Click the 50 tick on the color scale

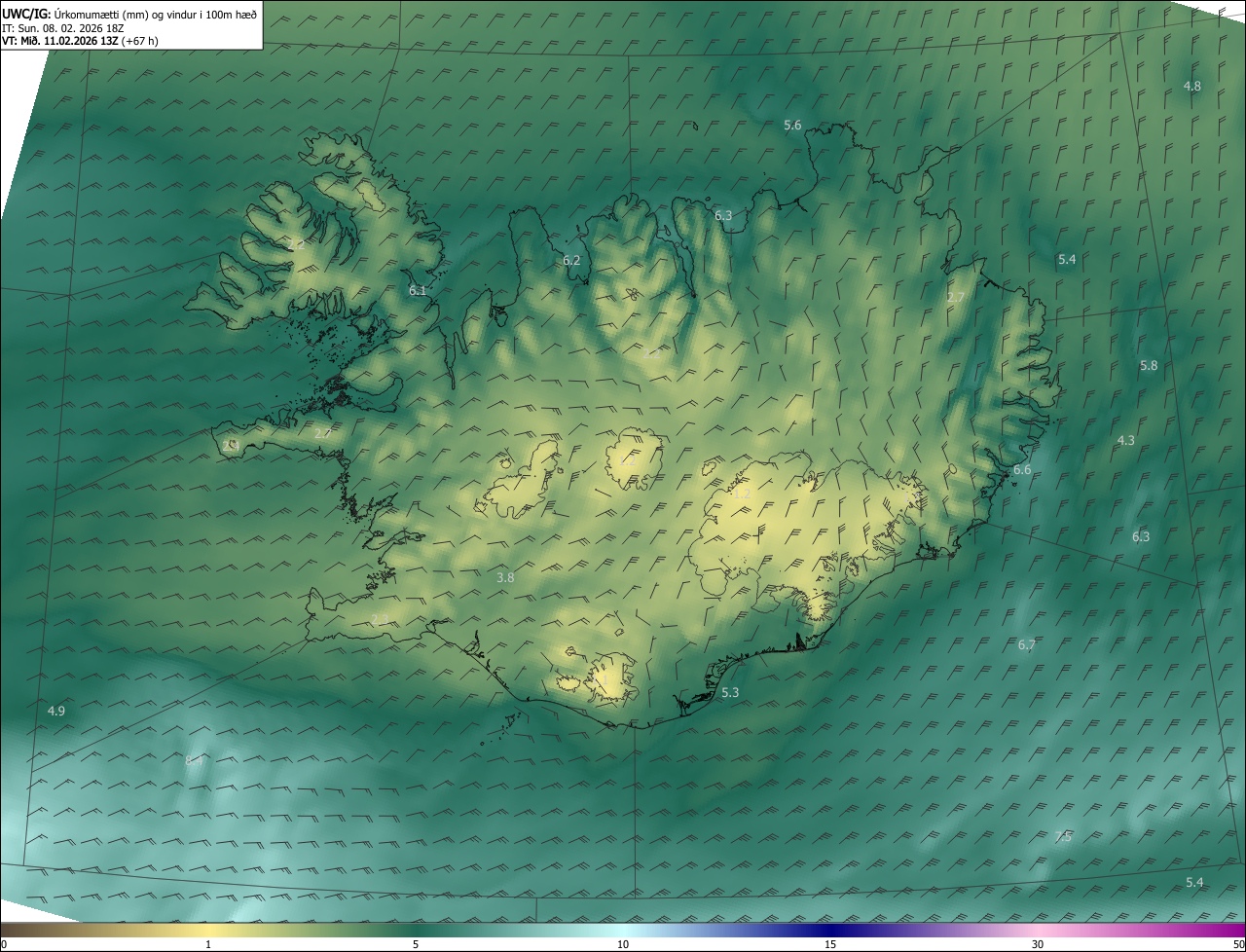click(1238, 944)
